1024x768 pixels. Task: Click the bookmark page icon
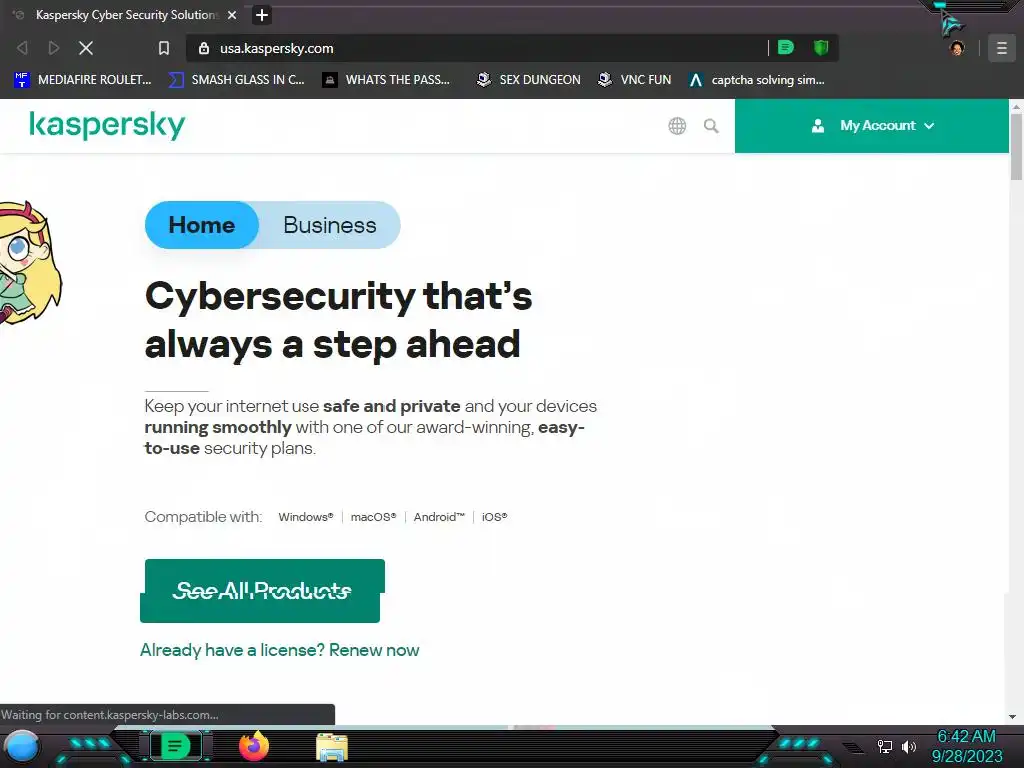[164, 48]
